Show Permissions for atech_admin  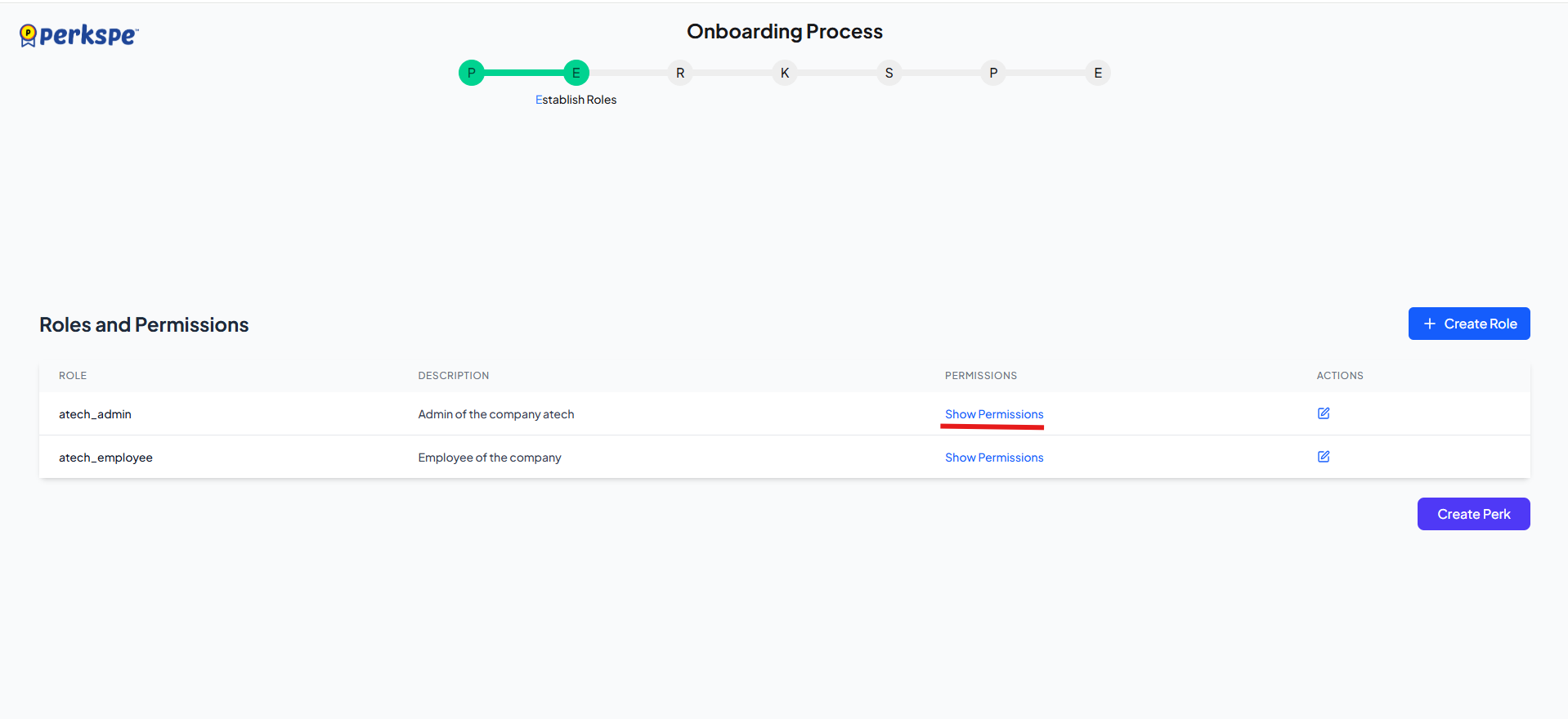click(994, 414)
